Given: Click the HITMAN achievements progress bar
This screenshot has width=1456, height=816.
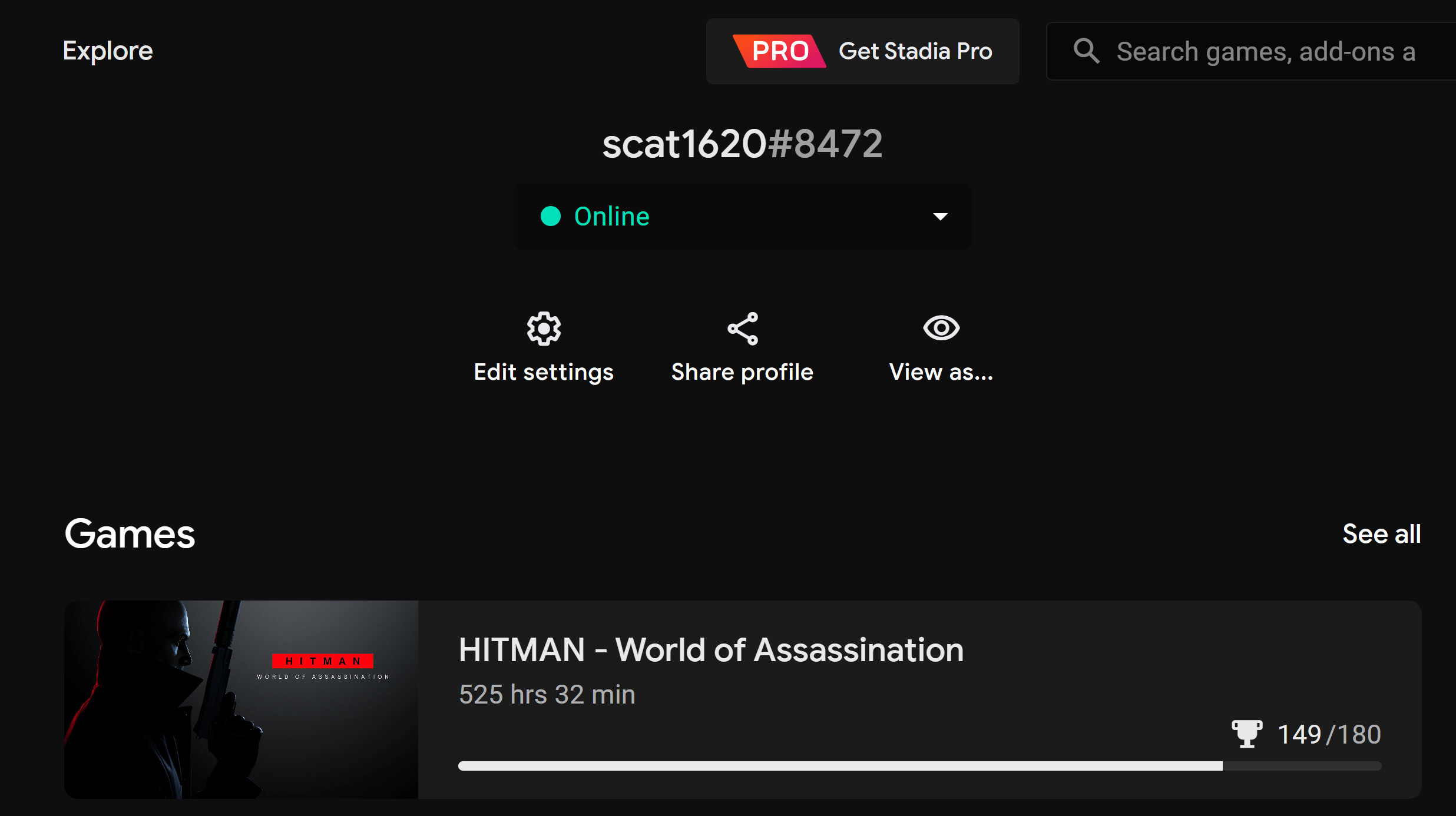Looking at the screenshot, I should click(919, 766).
